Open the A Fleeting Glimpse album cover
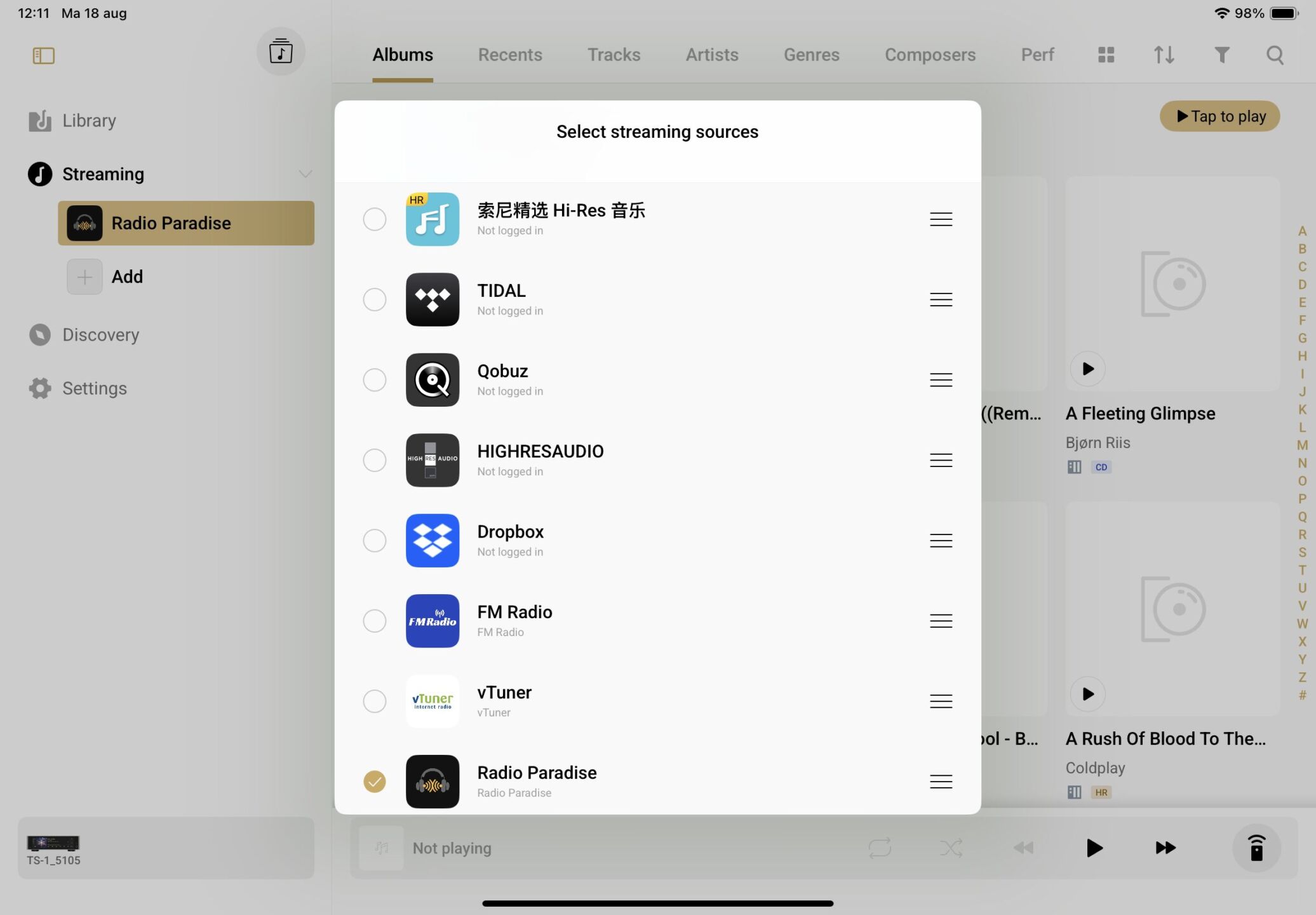The image size is (1316, 915). click(x=1172, y=284)
